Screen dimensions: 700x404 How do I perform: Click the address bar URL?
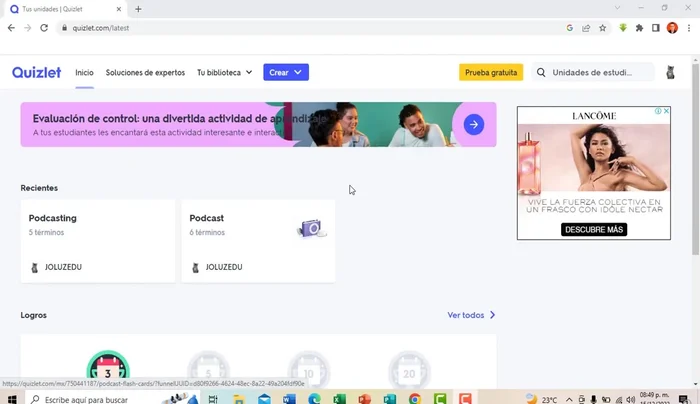[101, 28]
